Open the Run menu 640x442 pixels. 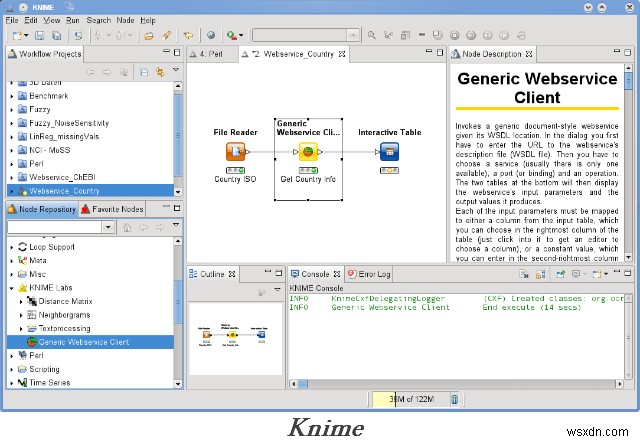(73, 20)
